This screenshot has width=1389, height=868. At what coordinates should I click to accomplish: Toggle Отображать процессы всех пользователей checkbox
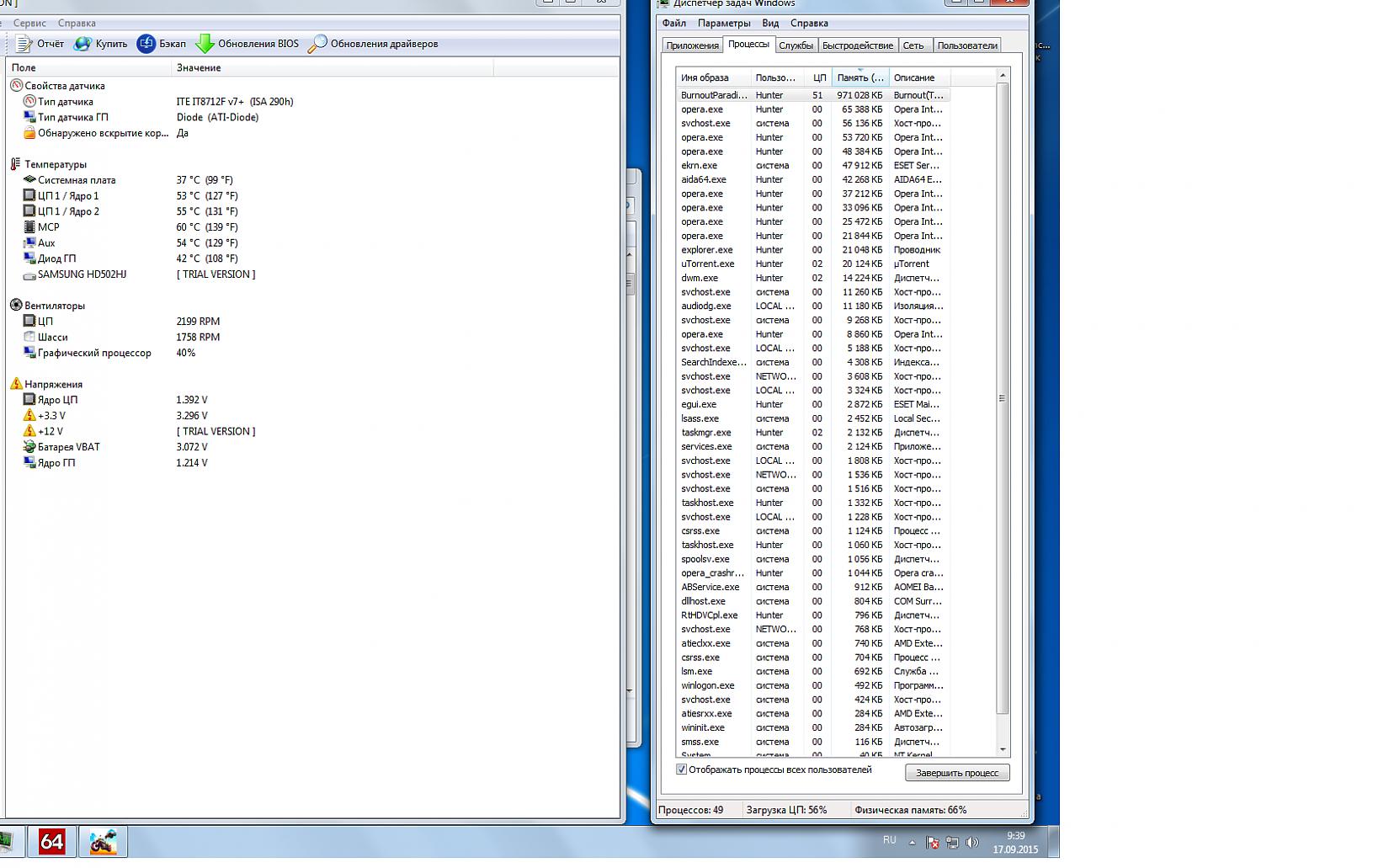[682, 769]
